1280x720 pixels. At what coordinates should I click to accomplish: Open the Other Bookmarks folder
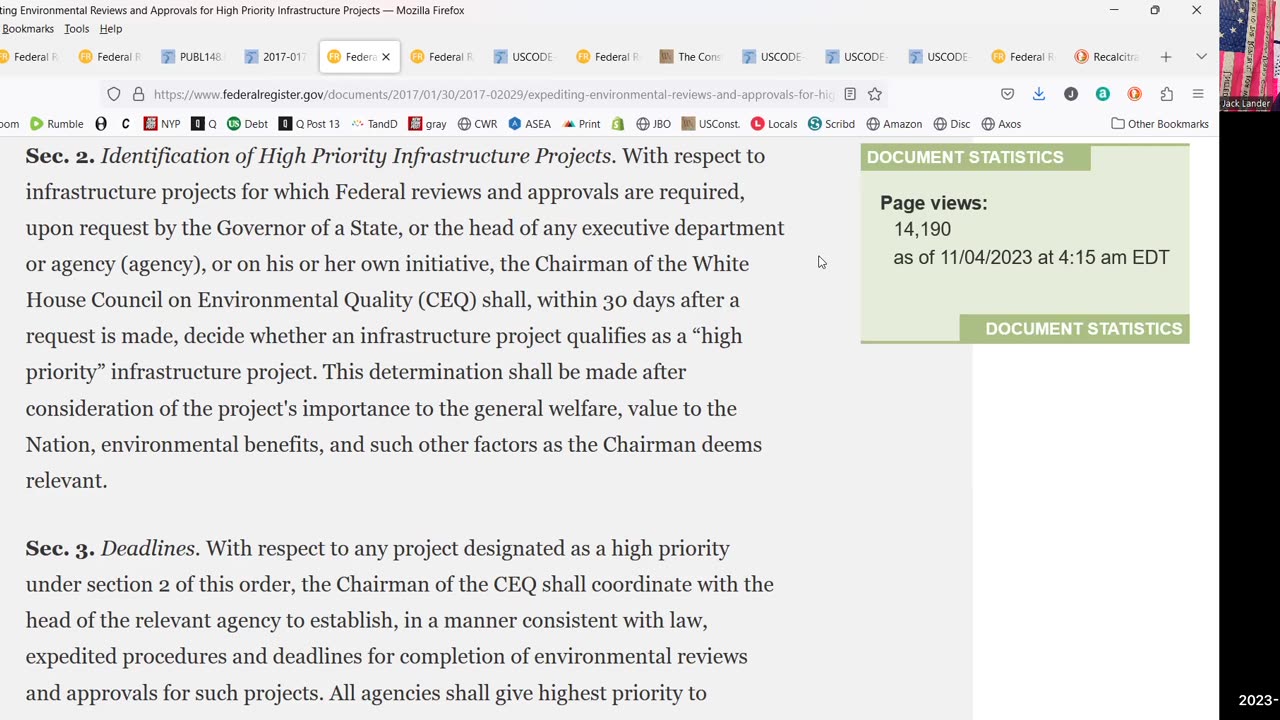pyautogui.click(x=1160, y=124)
